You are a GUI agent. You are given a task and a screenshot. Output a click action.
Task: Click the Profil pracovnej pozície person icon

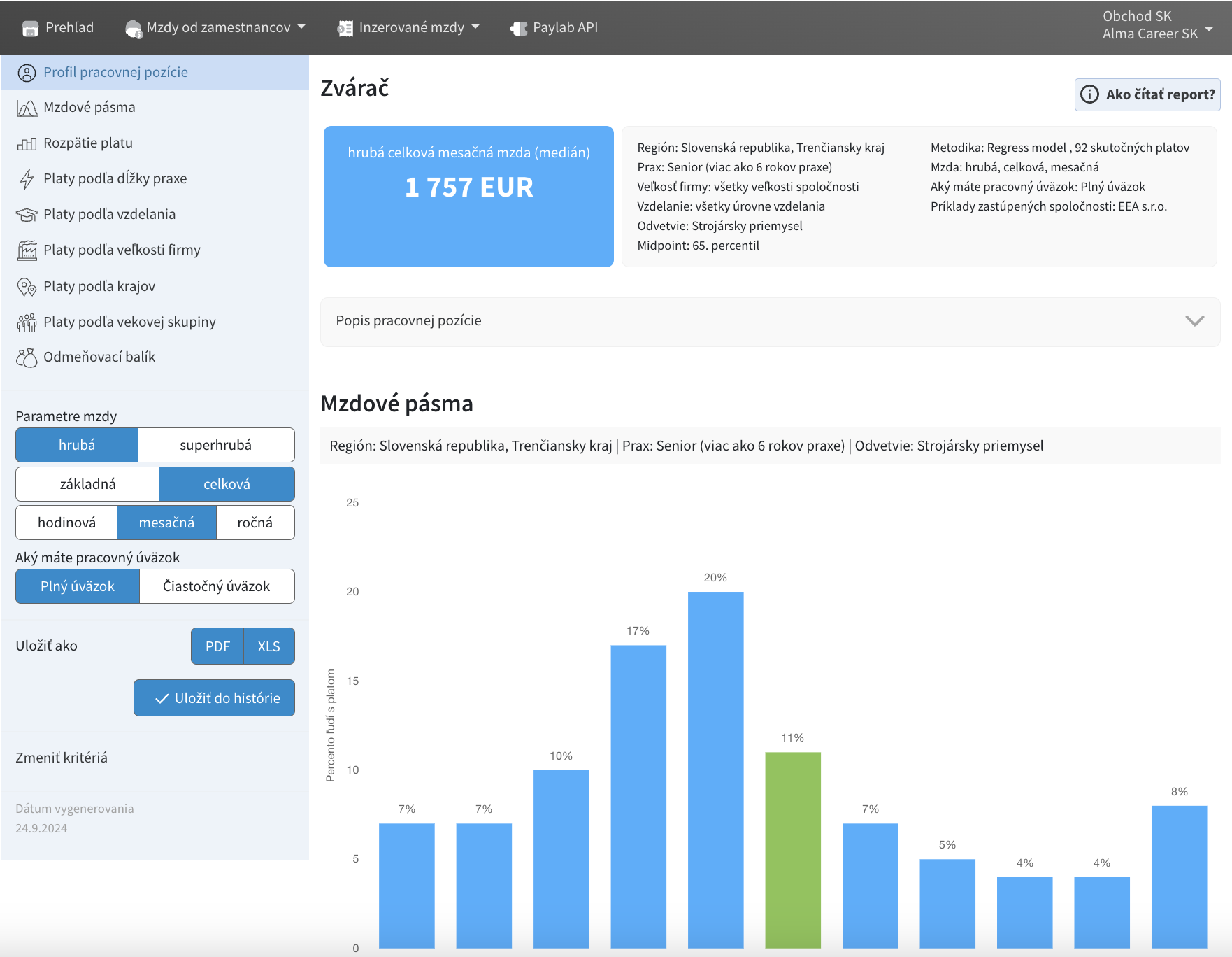[27, 73]
